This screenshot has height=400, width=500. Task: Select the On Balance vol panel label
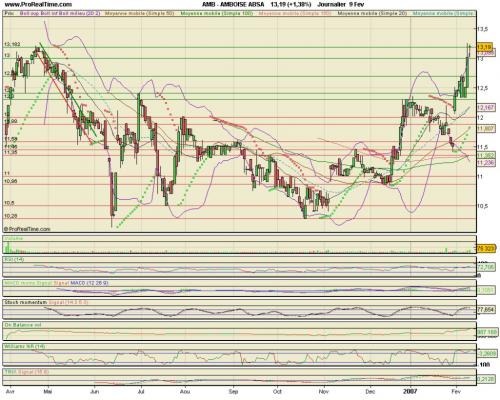click(x=23, y=324)
